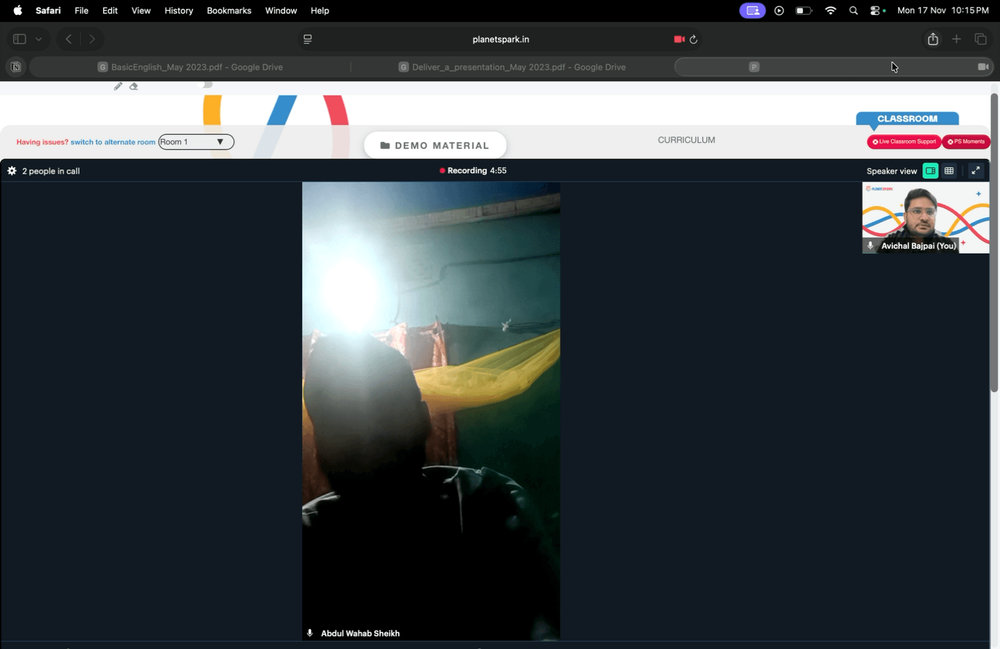
Task: Click the page vertical scrollbar
Action: (x=994, y=242)
